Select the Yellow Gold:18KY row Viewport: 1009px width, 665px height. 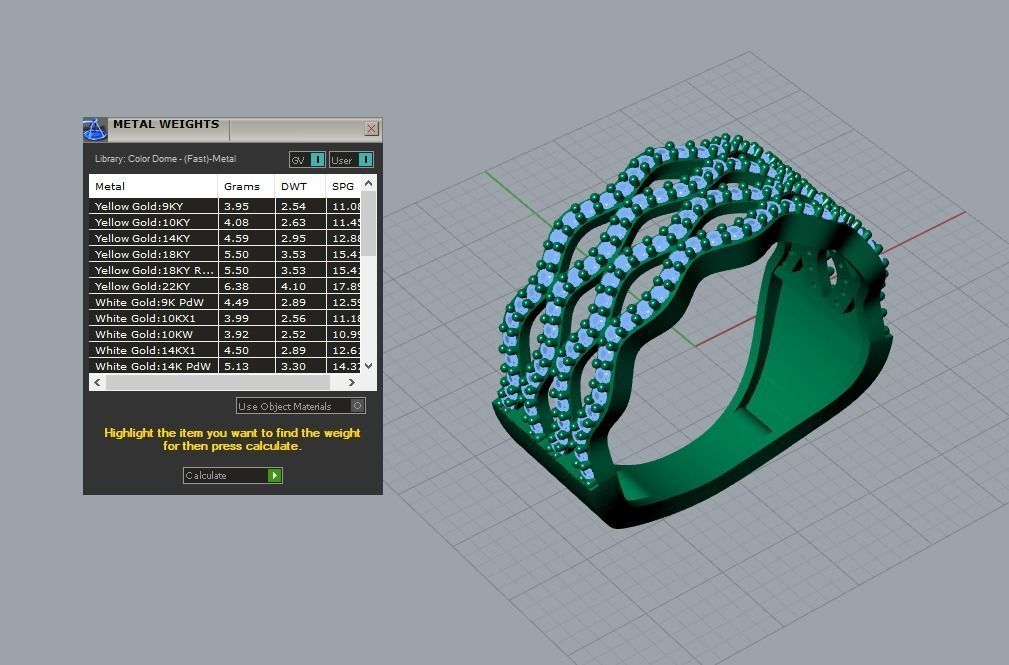[225, 254]
